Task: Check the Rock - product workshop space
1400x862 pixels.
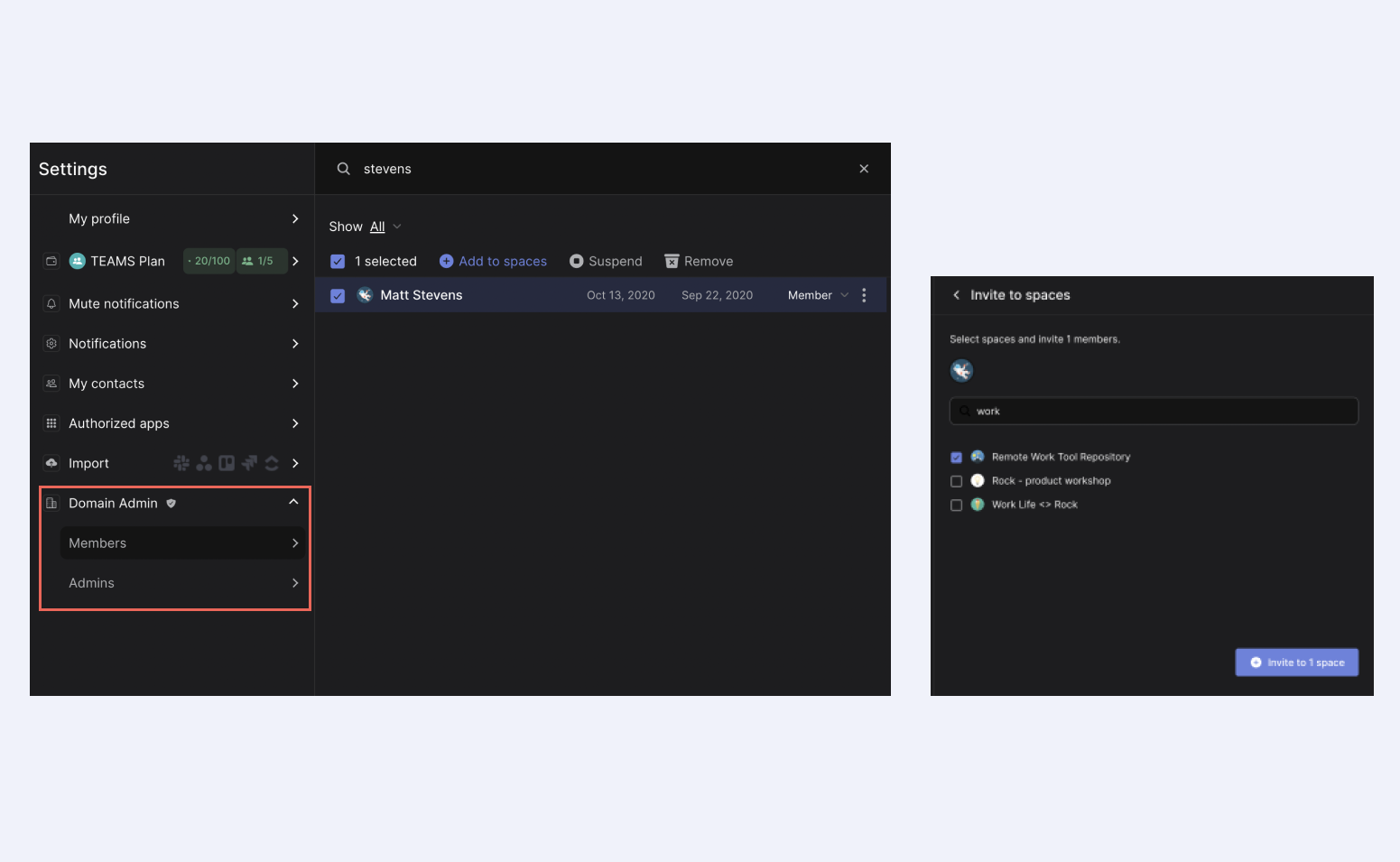Action: [x=956, y=481]
